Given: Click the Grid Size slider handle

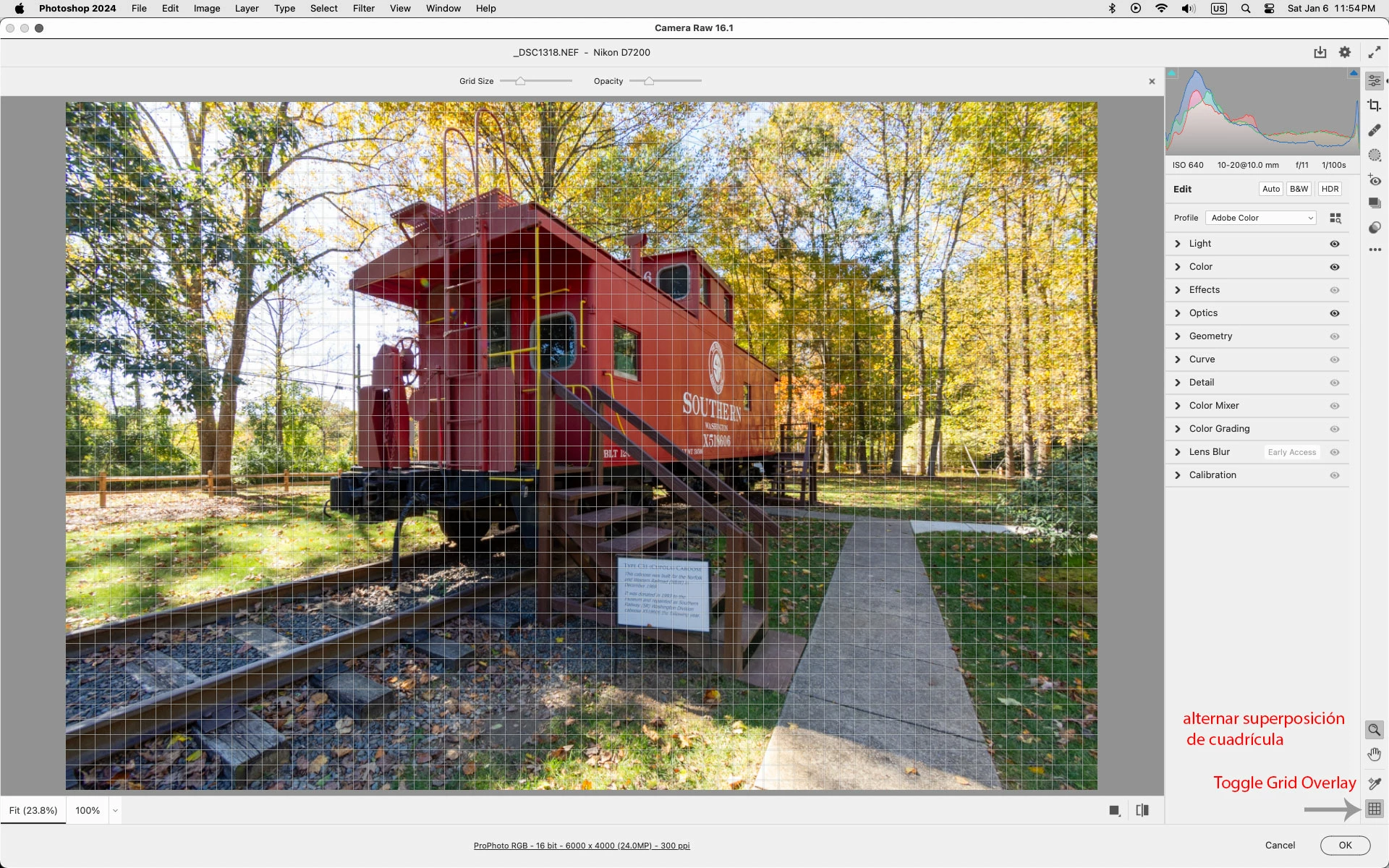Looking at the screenshot, I should [x=520, y=81].
